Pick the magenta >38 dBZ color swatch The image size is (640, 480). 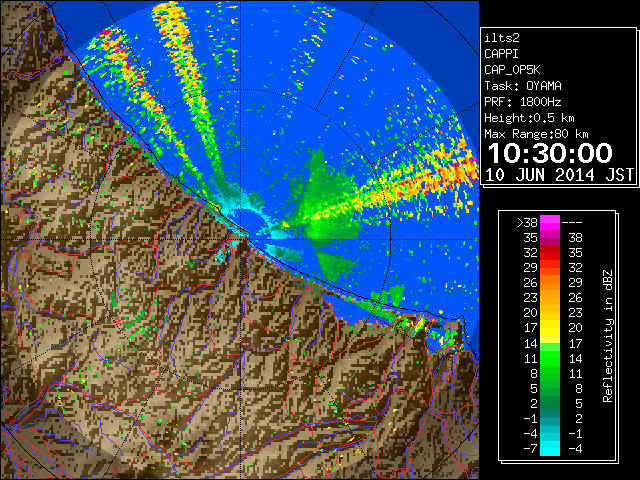[549, 222]
